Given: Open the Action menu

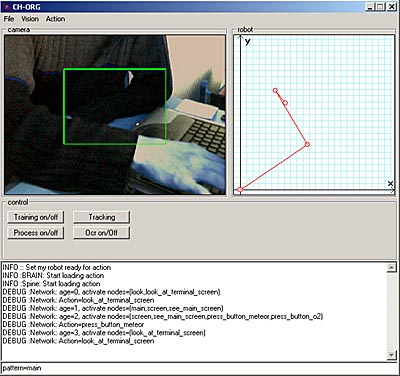Looking at the screenshot, I should tap(55, 19).
